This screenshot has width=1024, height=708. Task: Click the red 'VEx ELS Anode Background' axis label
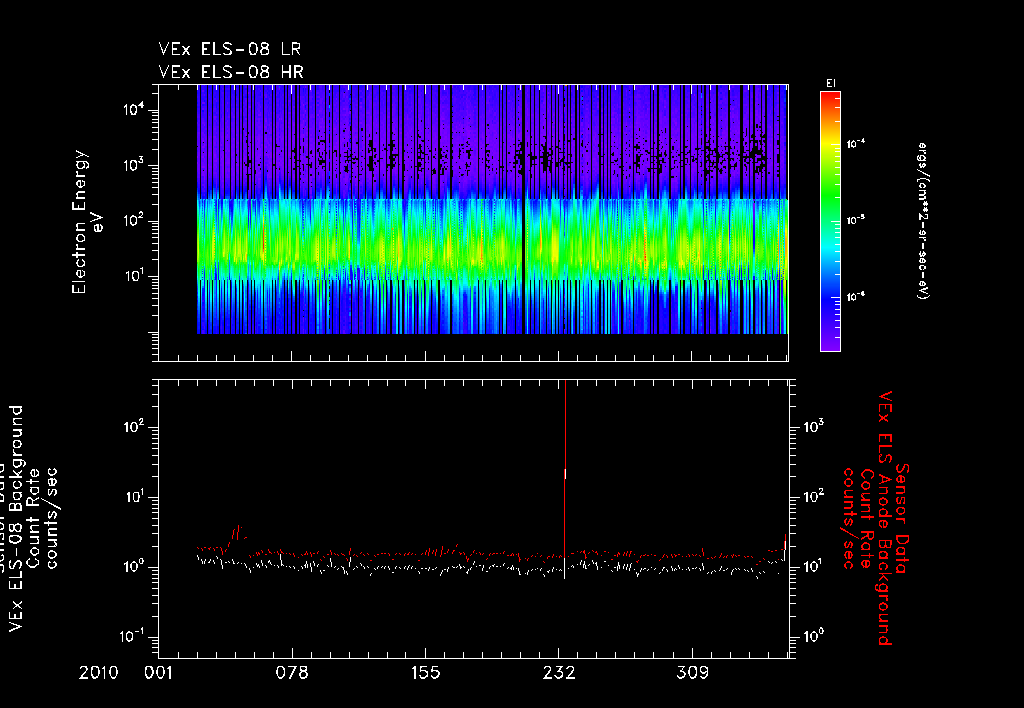pos(884,518)
